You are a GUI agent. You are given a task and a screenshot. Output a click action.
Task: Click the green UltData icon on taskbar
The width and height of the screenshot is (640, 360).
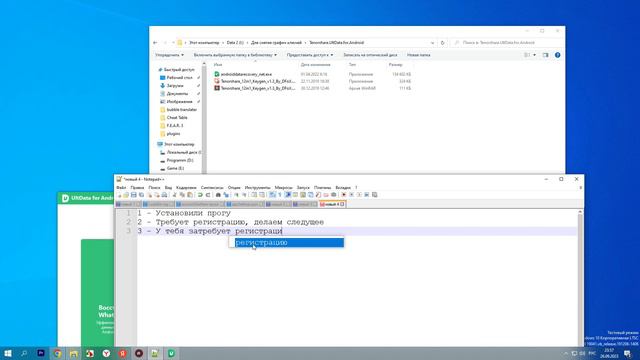click(x=171, y=353)
